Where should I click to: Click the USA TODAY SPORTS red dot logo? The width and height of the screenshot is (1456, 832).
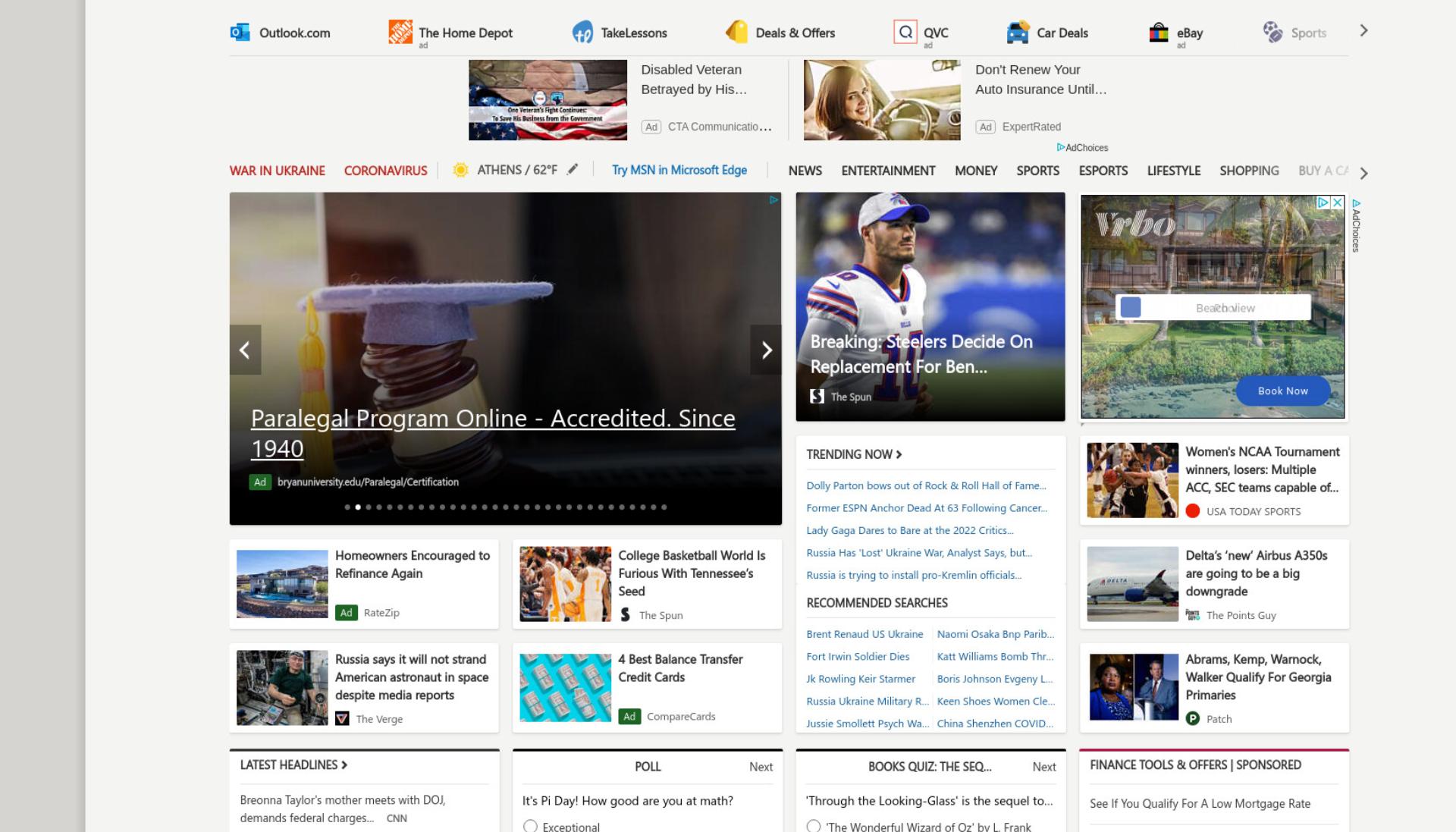(x=1193, y=511)
